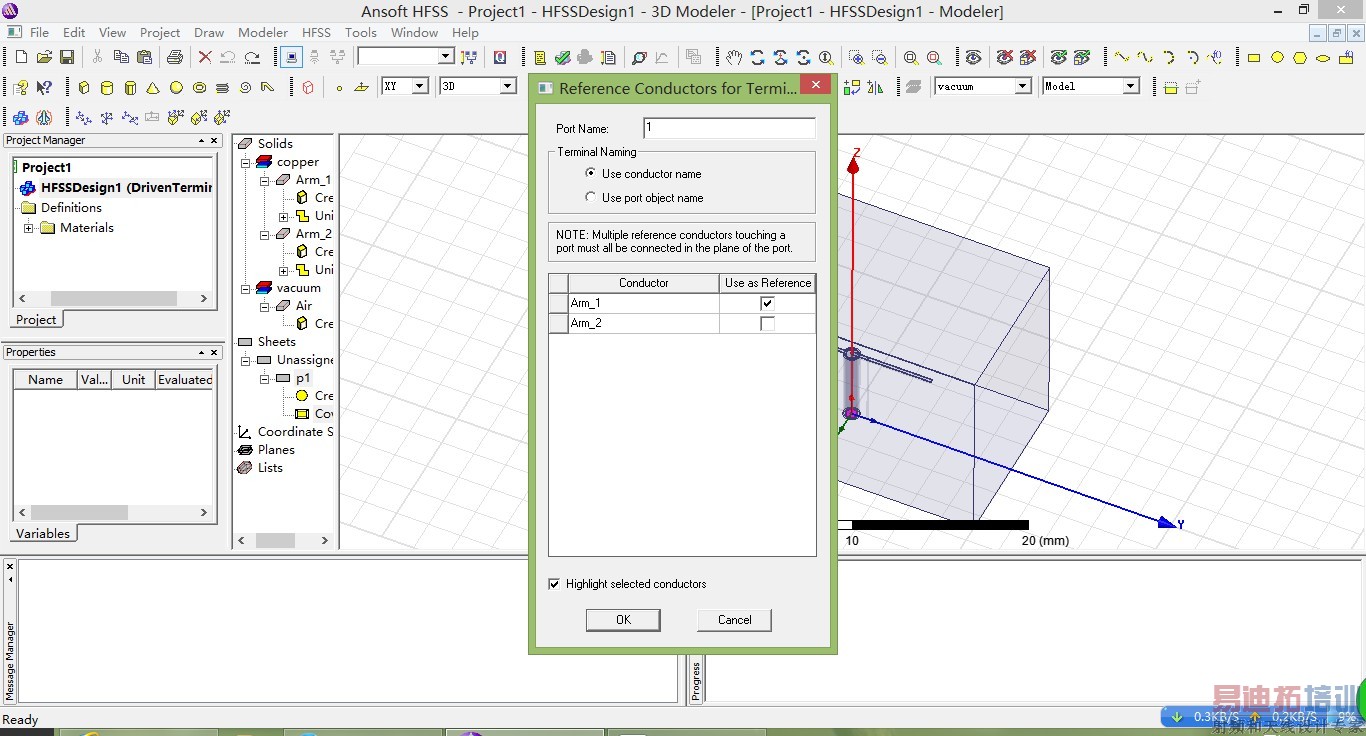Click OK in the Reference Conductors dialog
Image resolution: width=1366 pixels, height=736 pixels.
pyautogui.click(x=623, y=620)
